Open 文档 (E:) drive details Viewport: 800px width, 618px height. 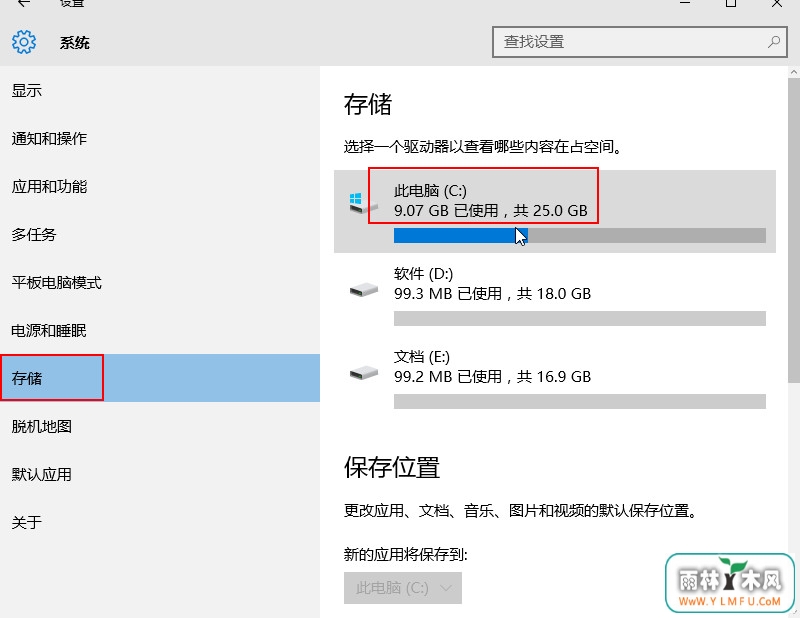(x=555, y=378)
